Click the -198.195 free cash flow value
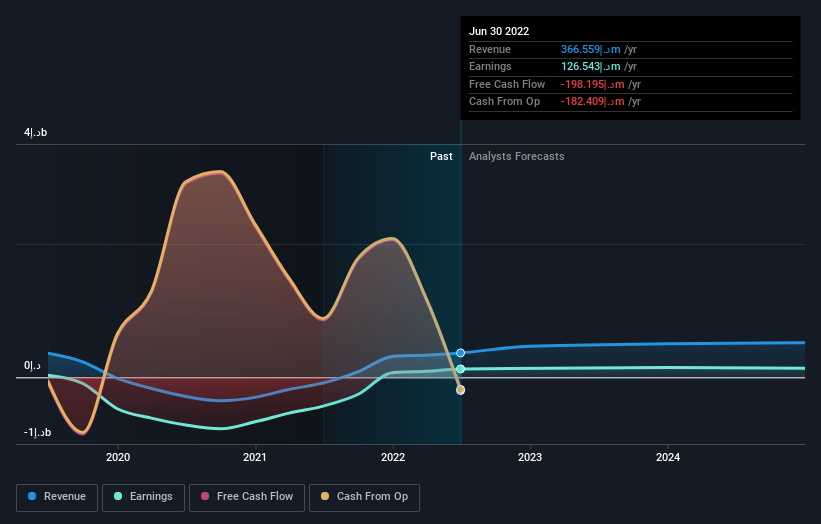Screen dimensions: 821x524 pos(592,84)
